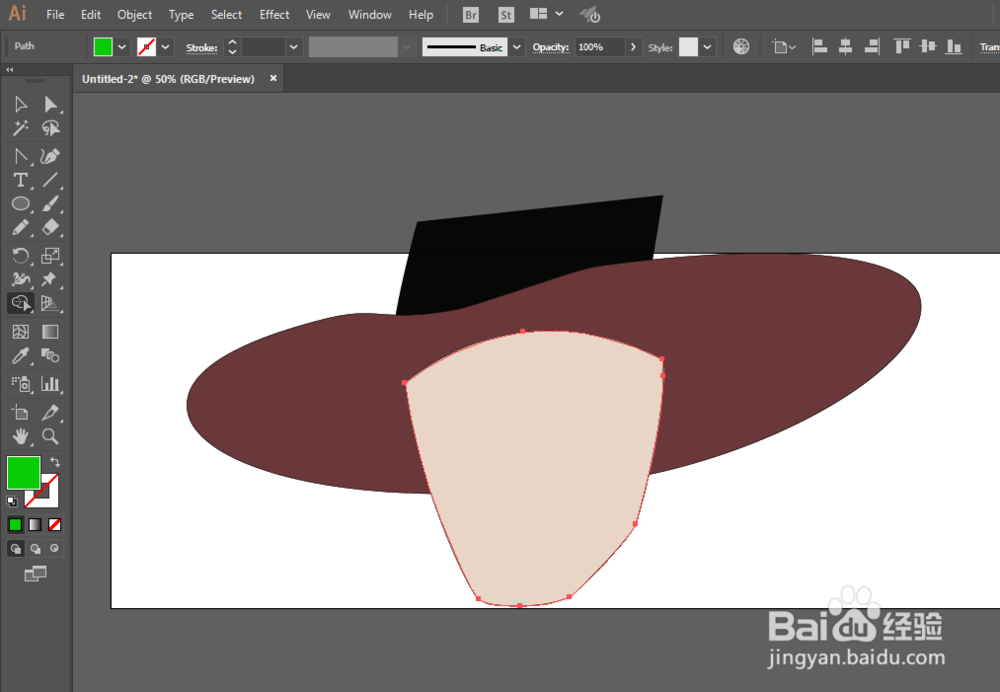Expand the Opacity arrow
This screenshot has height=692, width=1000.
tap(633, 47)
